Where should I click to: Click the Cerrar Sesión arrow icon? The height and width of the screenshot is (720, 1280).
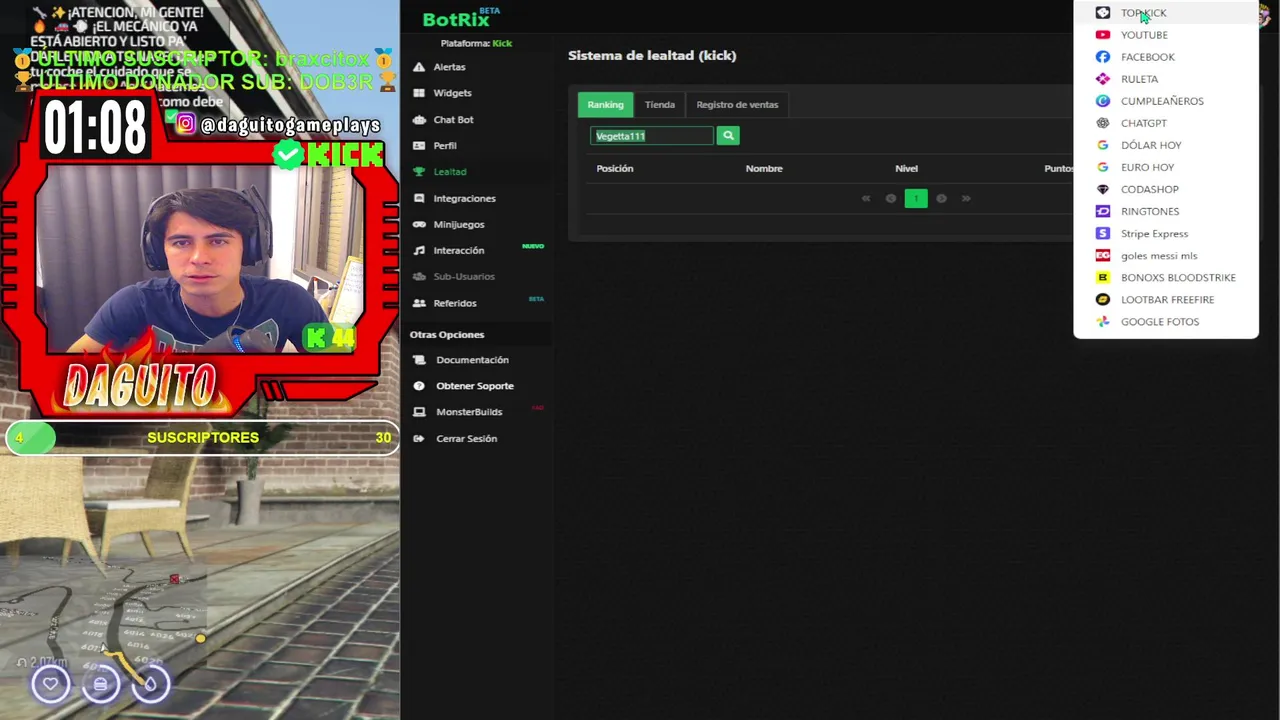coord(419,439)
